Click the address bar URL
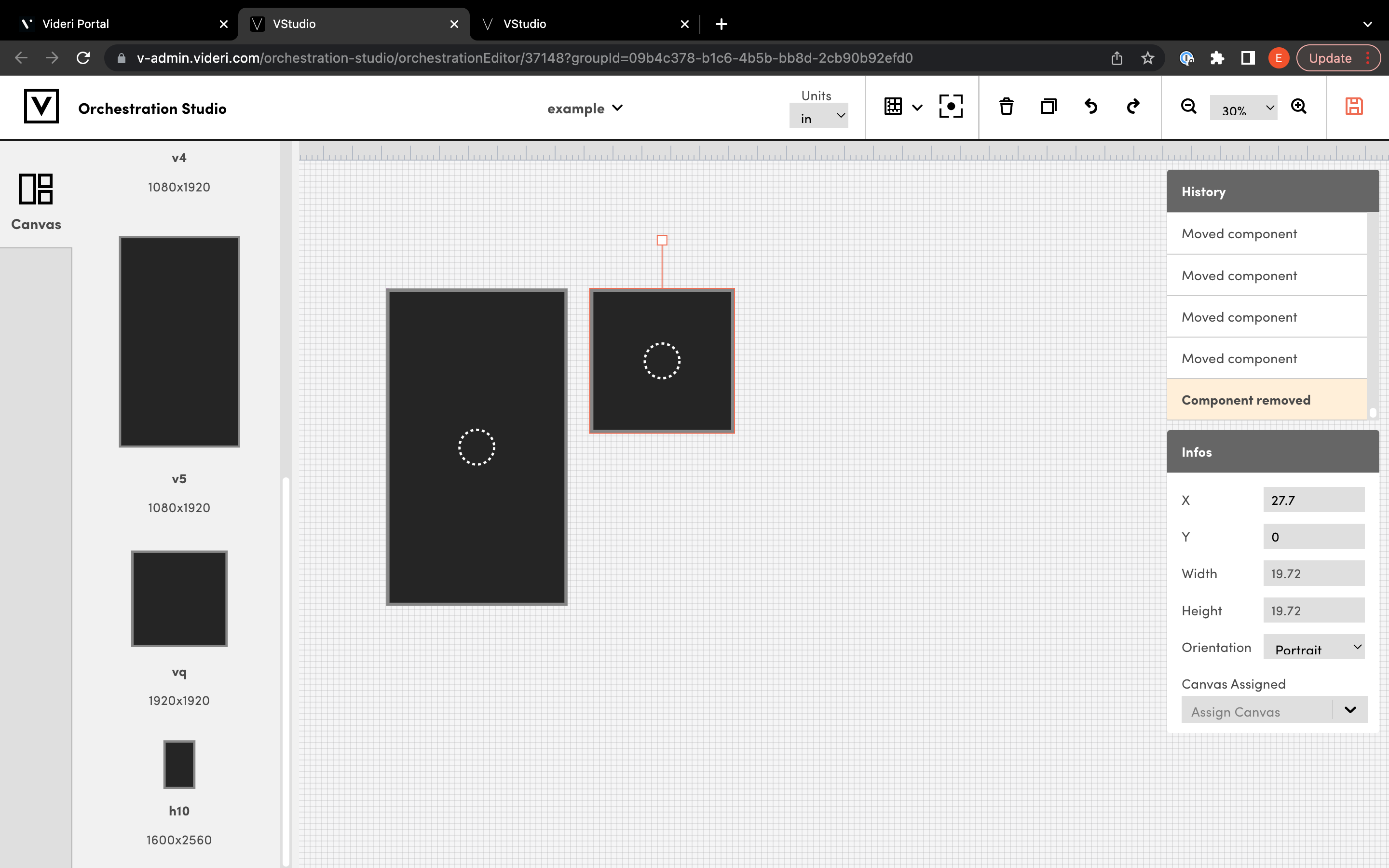 point(525,58)
